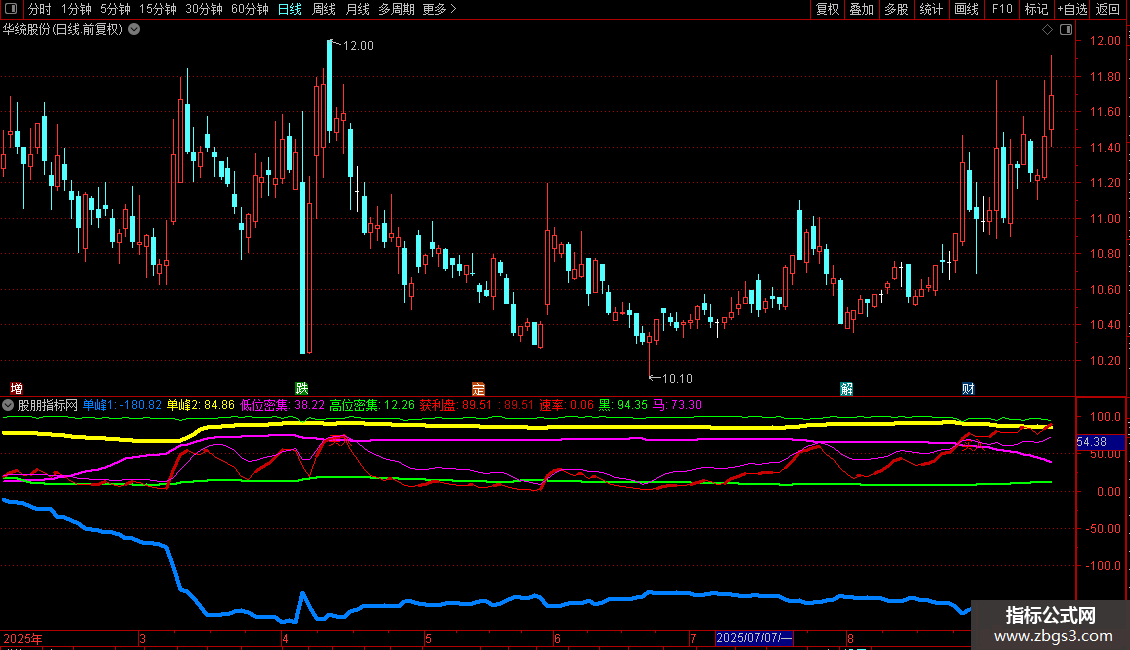
Task: Click the 2025/07/07 date label on timeline
Action: [x=754, y=638]
